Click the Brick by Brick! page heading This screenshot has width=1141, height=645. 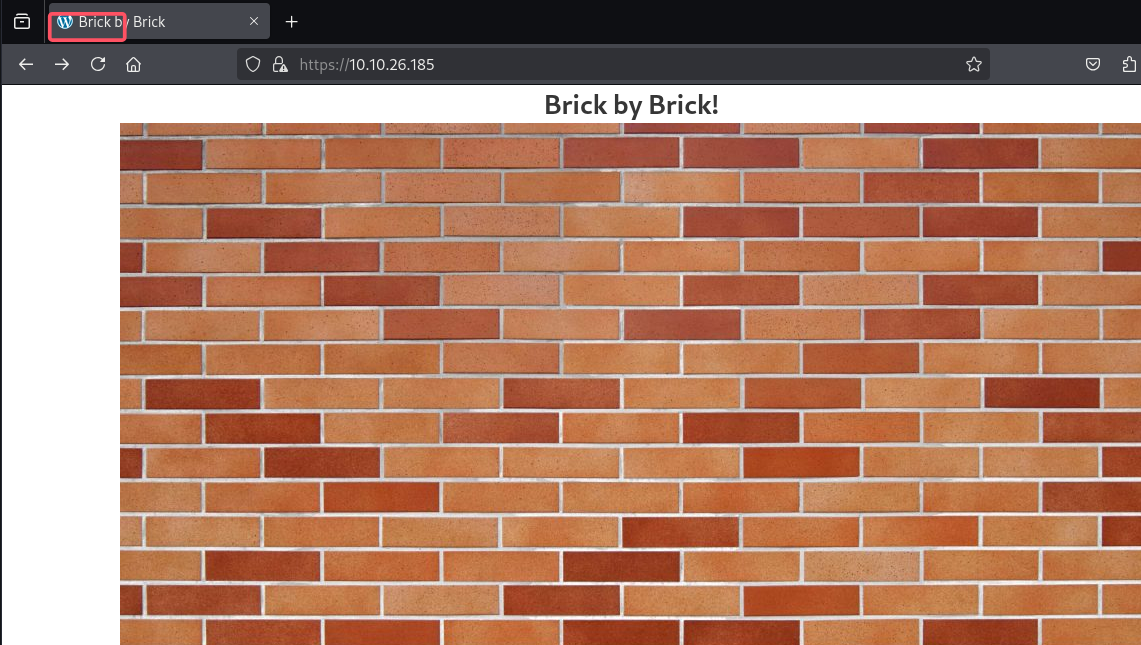[630, 104]
